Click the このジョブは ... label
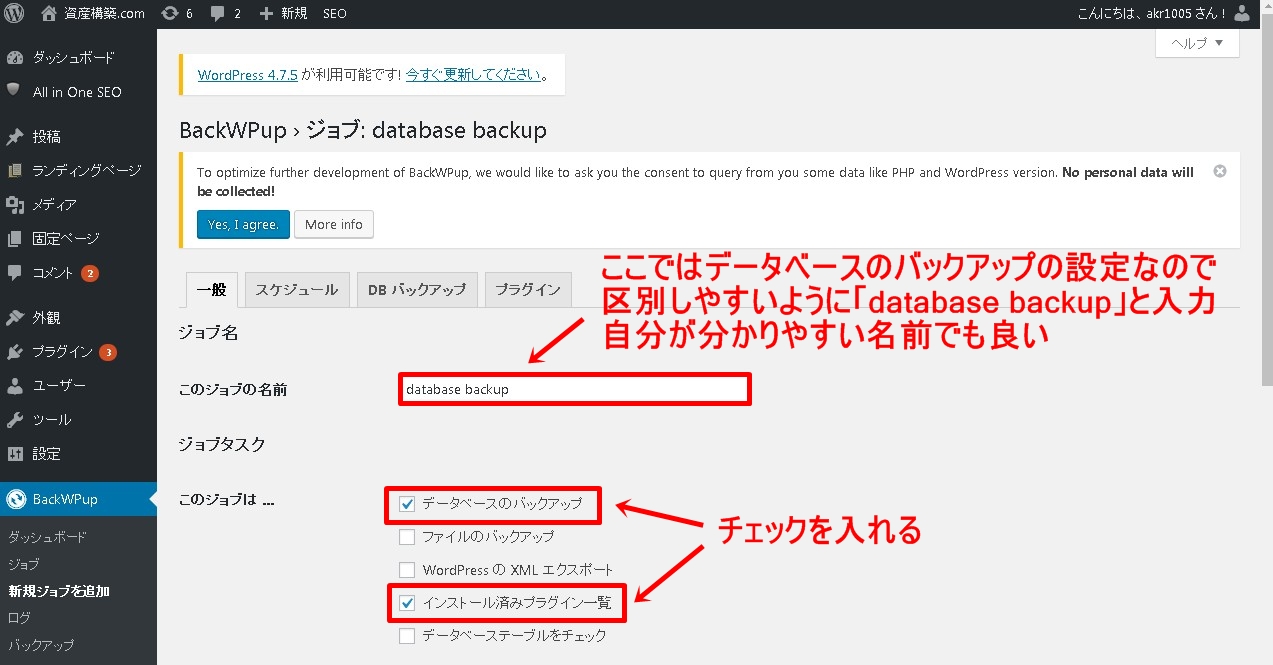1273x665 pixels. click(226, 499)
